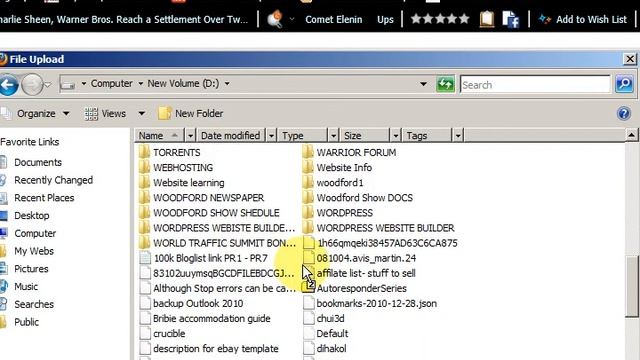Go back using the blue back arrow
The image size is (640, 360).
[8, 84]
